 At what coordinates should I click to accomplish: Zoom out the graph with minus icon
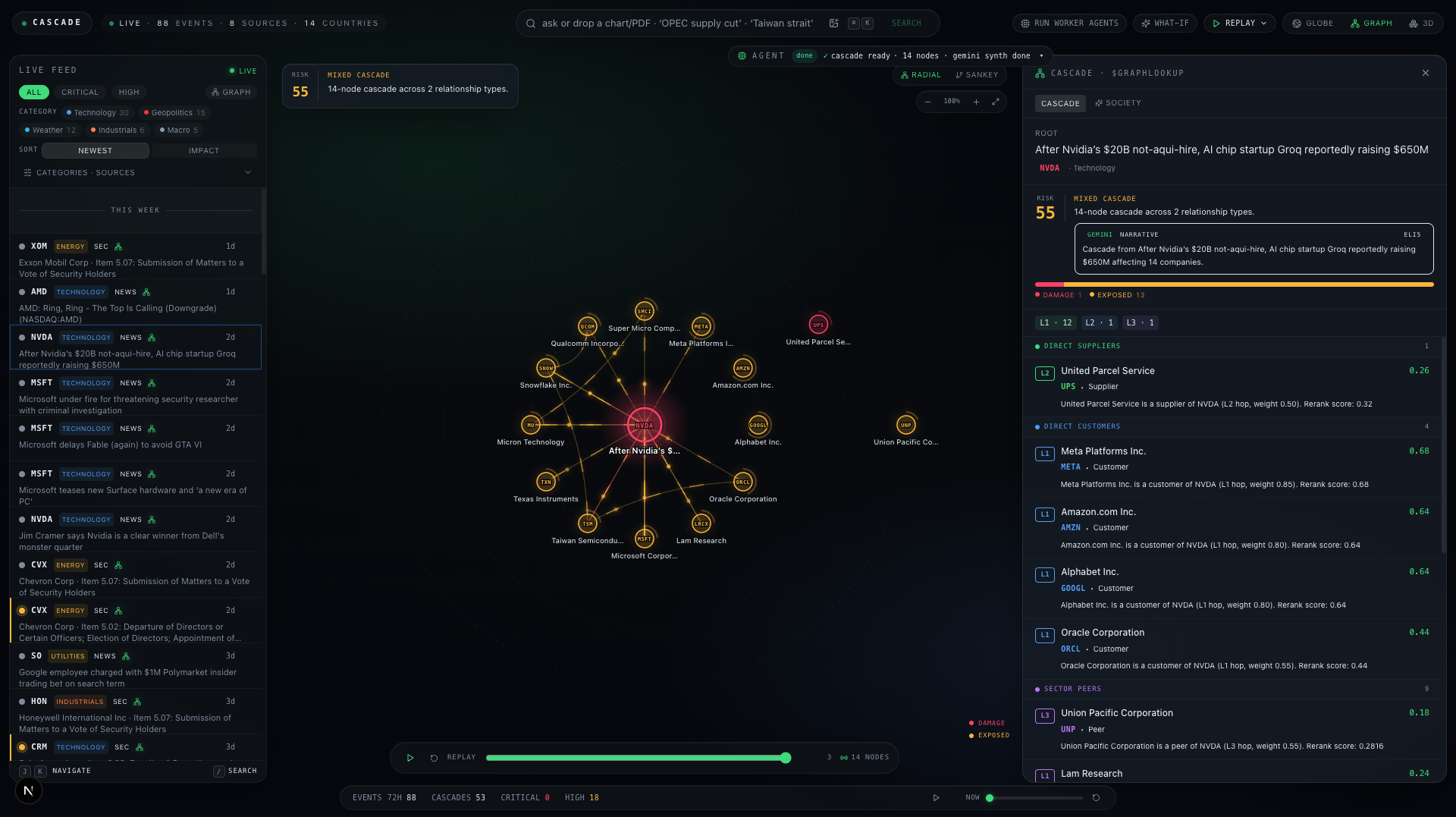927,102
